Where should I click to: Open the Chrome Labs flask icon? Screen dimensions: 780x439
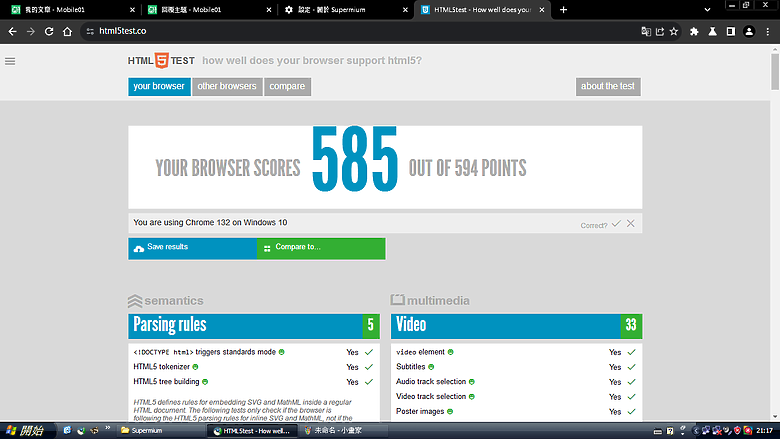[712, 31]
